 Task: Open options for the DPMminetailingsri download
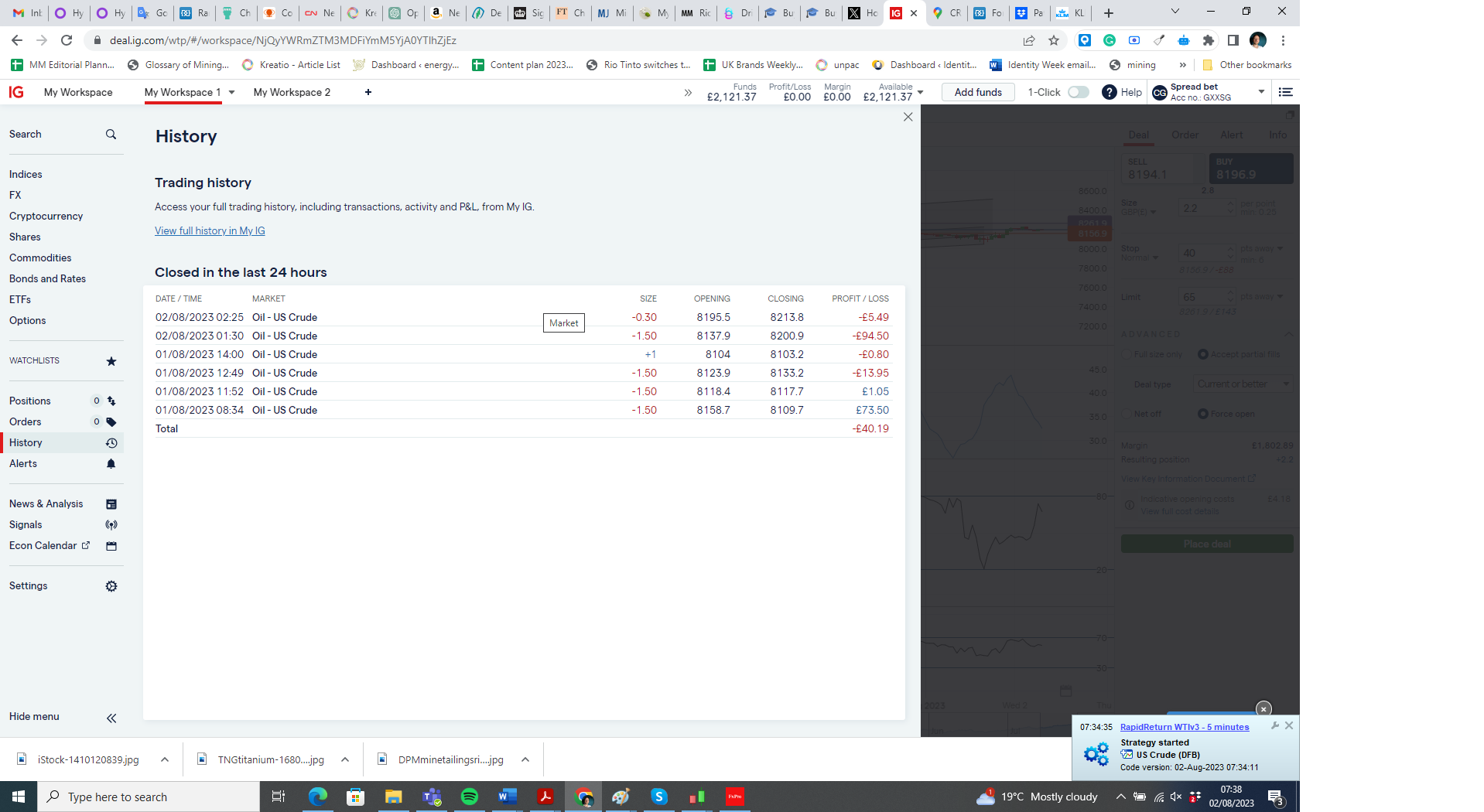point(525,759)
